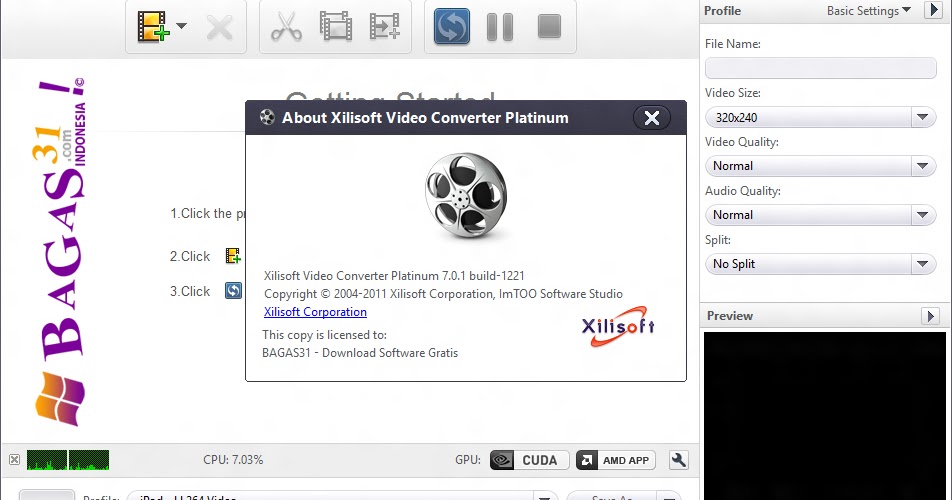The width and height of the screenshot is (952, 500).
Task: Click the Xilisoft brand logo
Action: (618, 326)
